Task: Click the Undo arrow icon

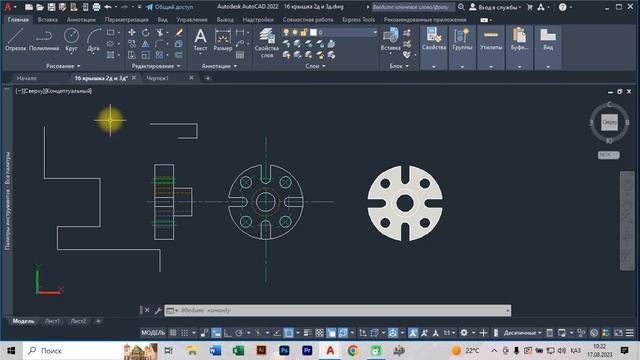Action: point(108,7)
